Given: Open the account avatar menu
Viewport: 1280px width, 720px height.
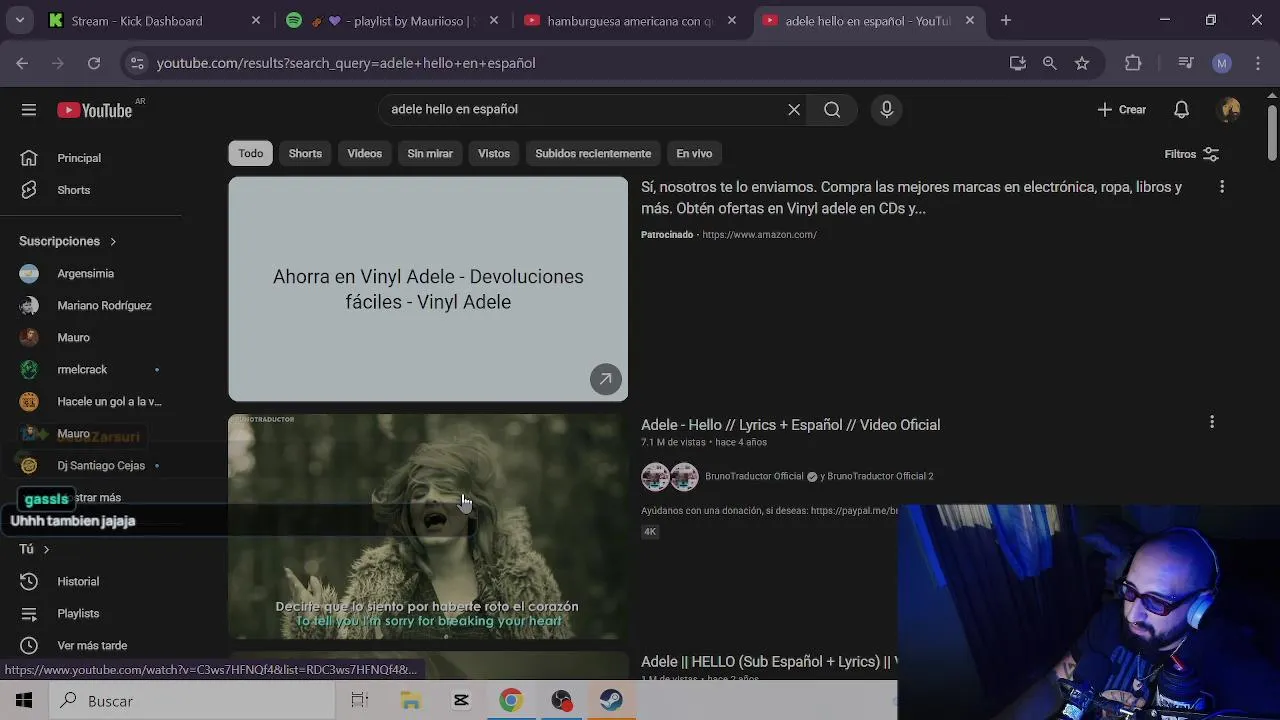Looking at the screenshot, I should coord(1230,110).
